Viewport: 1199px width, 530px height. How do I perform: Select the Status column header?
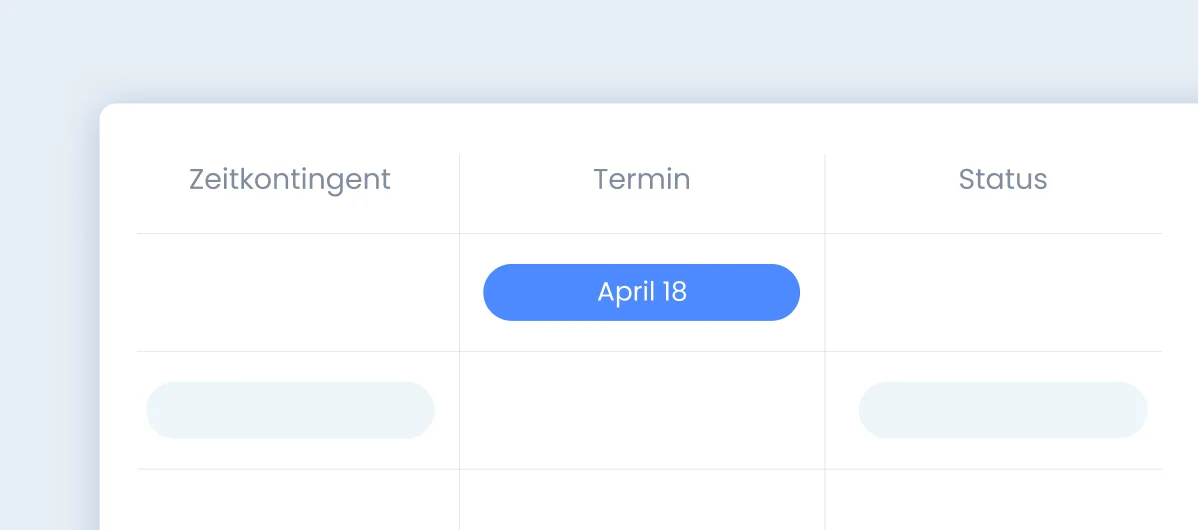click(x=1002, y=179)
